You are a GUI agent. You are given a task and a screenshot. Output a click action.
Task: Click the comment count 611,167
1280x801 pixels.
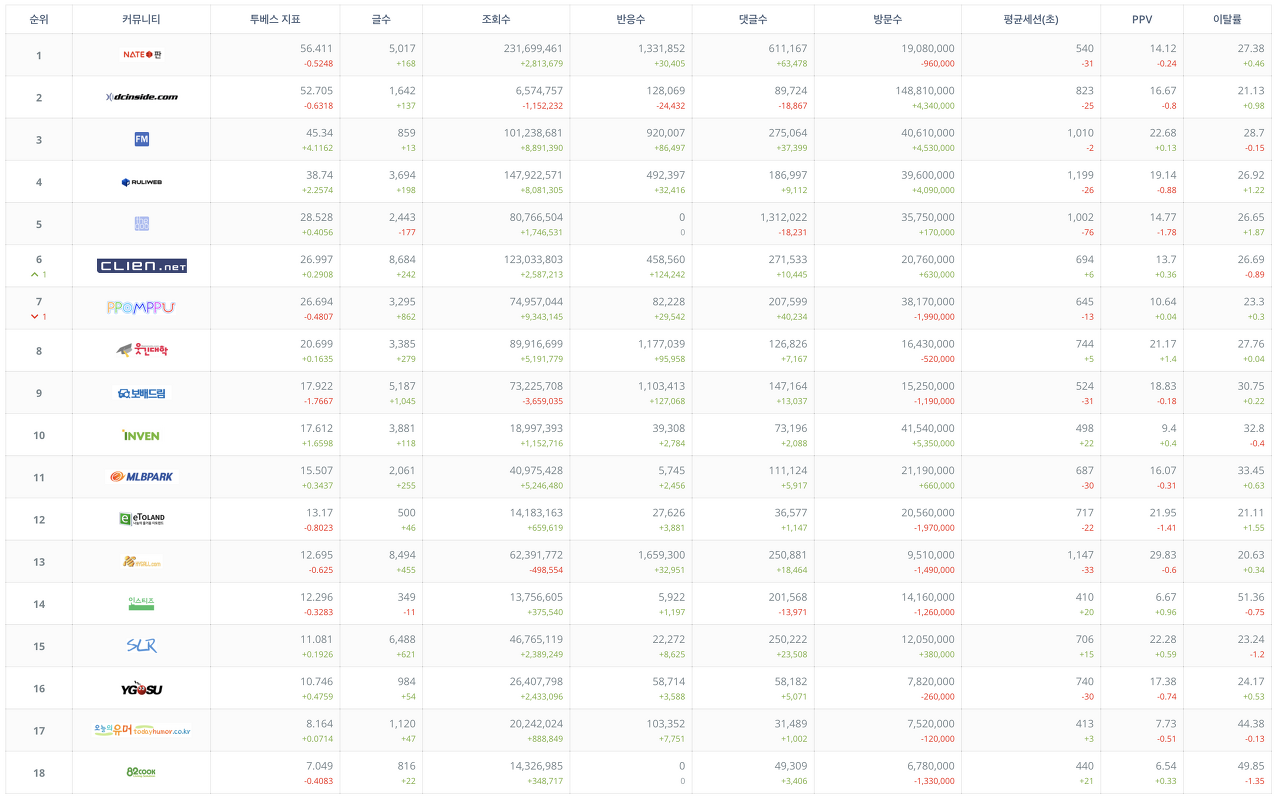coord(788,48)
